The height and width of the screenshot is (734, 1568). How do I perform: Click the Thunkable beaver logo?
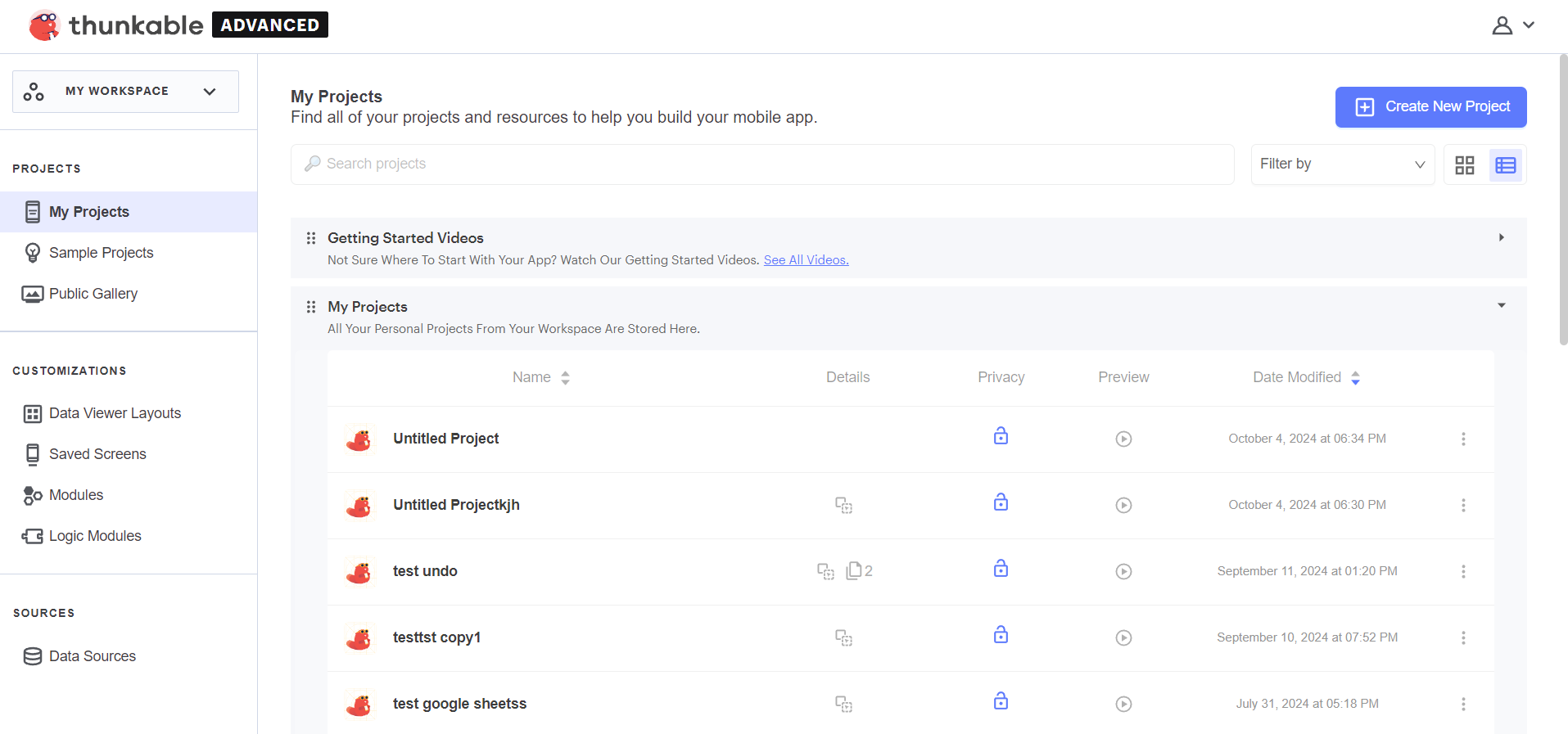pos(44,25)
